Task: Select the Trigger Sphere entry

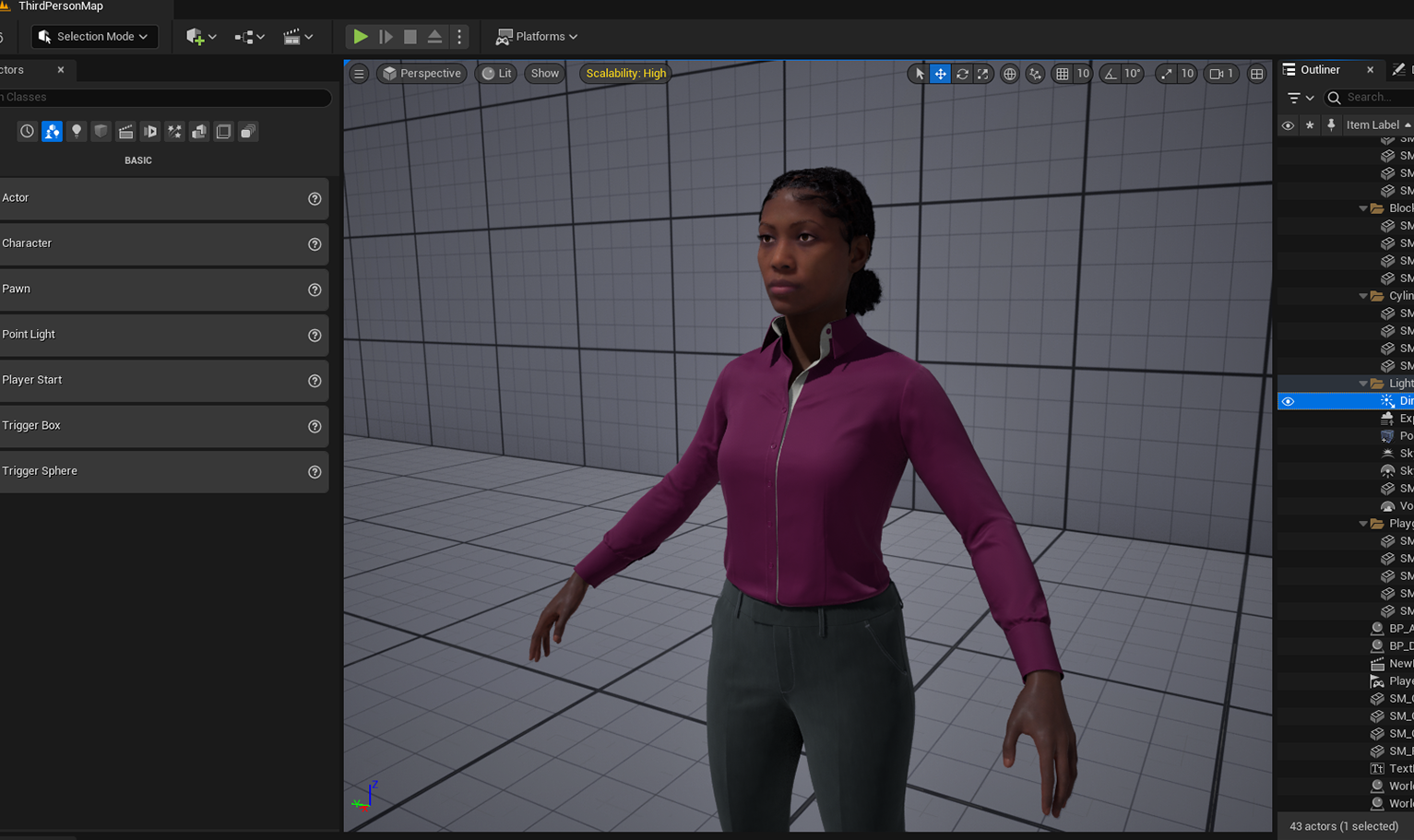Action: click(x=164, y=471)
